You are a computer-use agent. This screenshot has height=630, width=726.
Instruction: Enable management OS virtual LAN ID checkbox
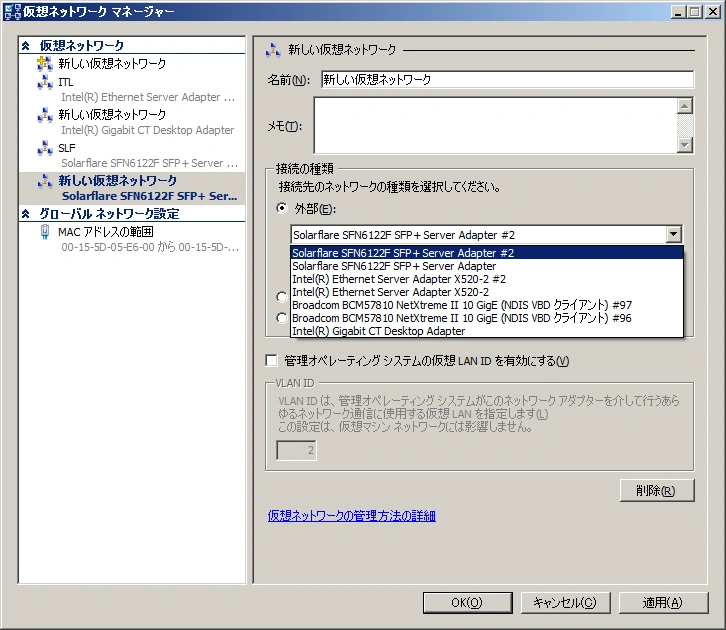point(271,360)
